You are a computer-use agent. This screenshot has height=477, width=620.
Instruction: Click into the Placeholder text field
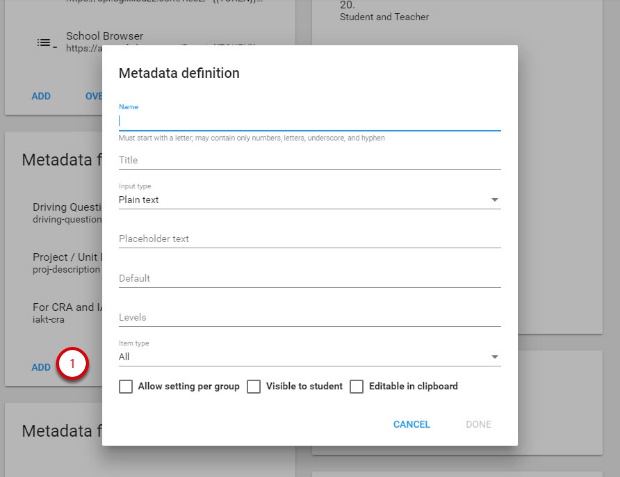point(309,239)
